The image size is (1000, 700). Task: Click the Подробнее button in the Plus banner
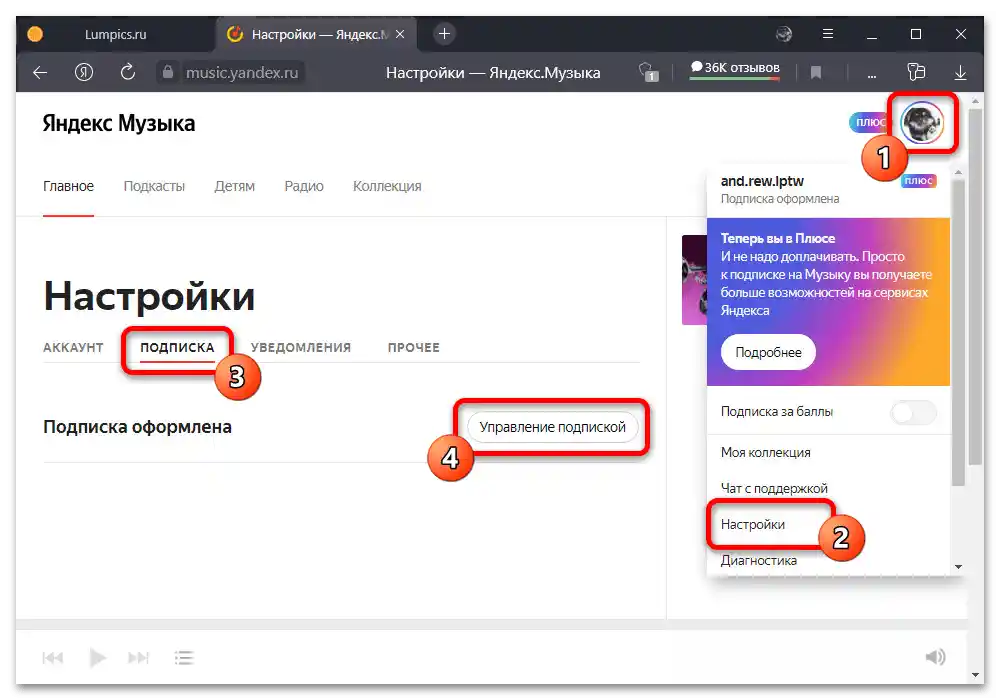(768, 352)
